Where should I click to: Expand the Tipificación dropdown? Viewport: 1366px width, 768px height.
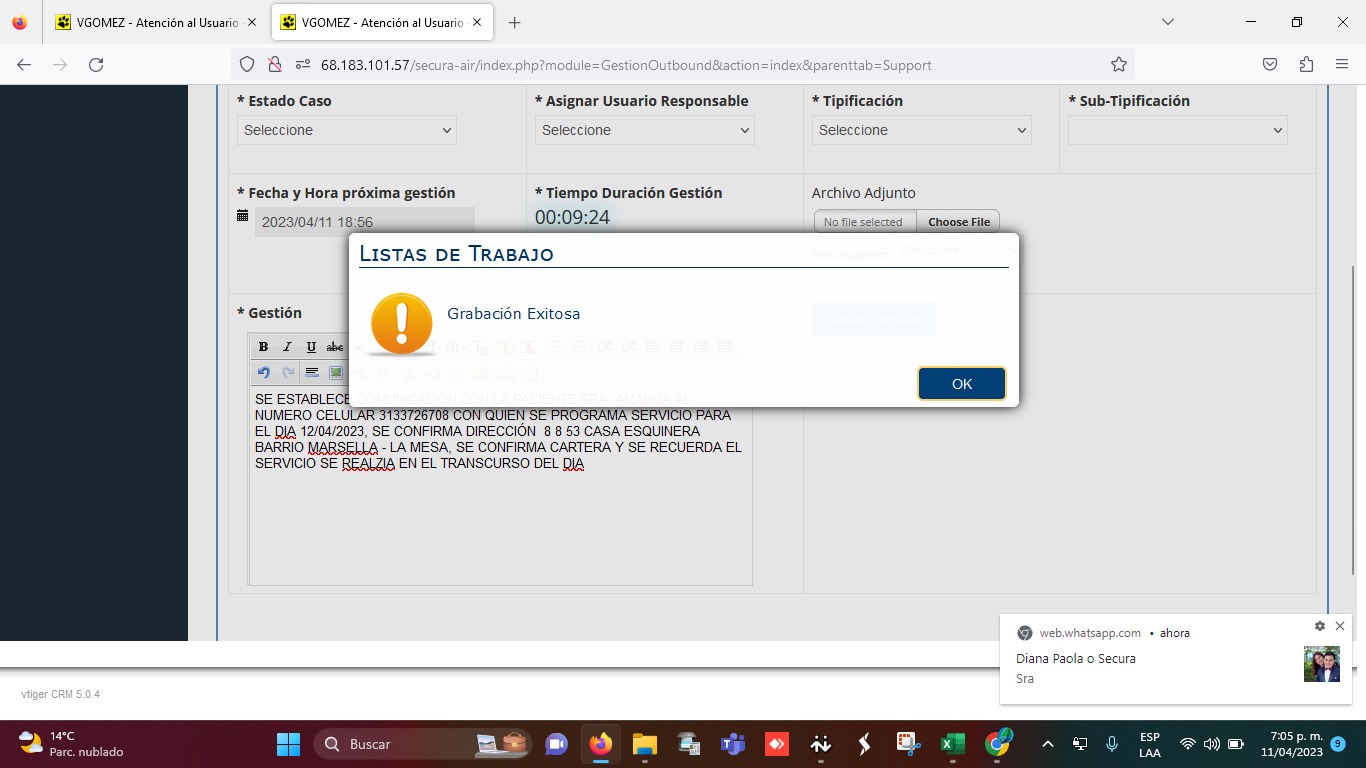coord(921,130)
